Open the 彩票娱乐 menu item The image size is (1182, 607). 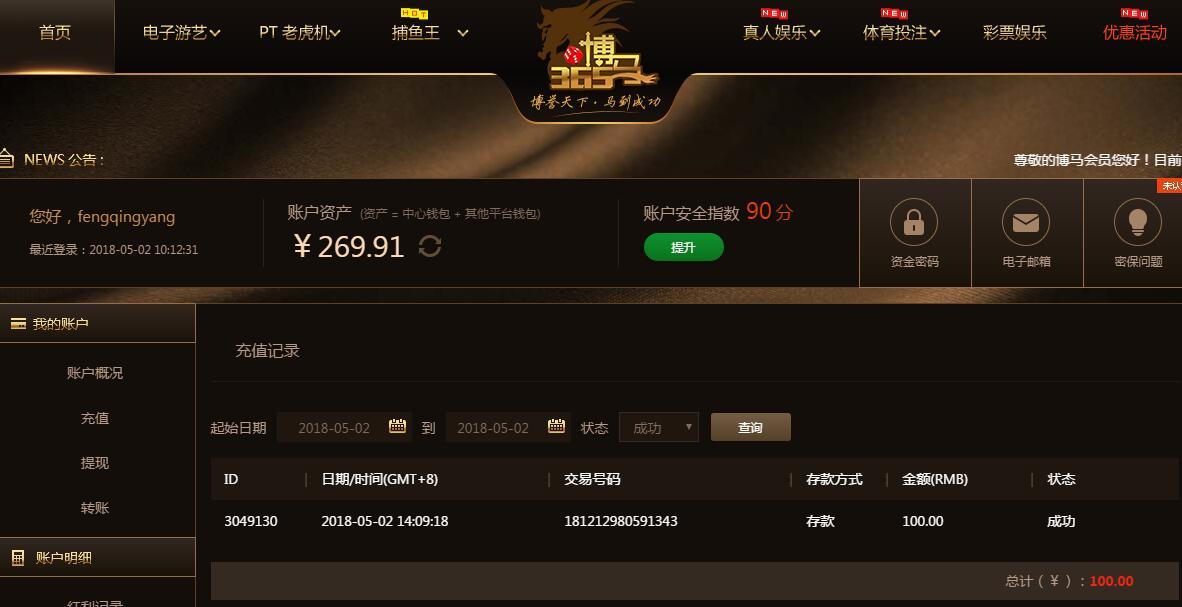point(1015,32)
